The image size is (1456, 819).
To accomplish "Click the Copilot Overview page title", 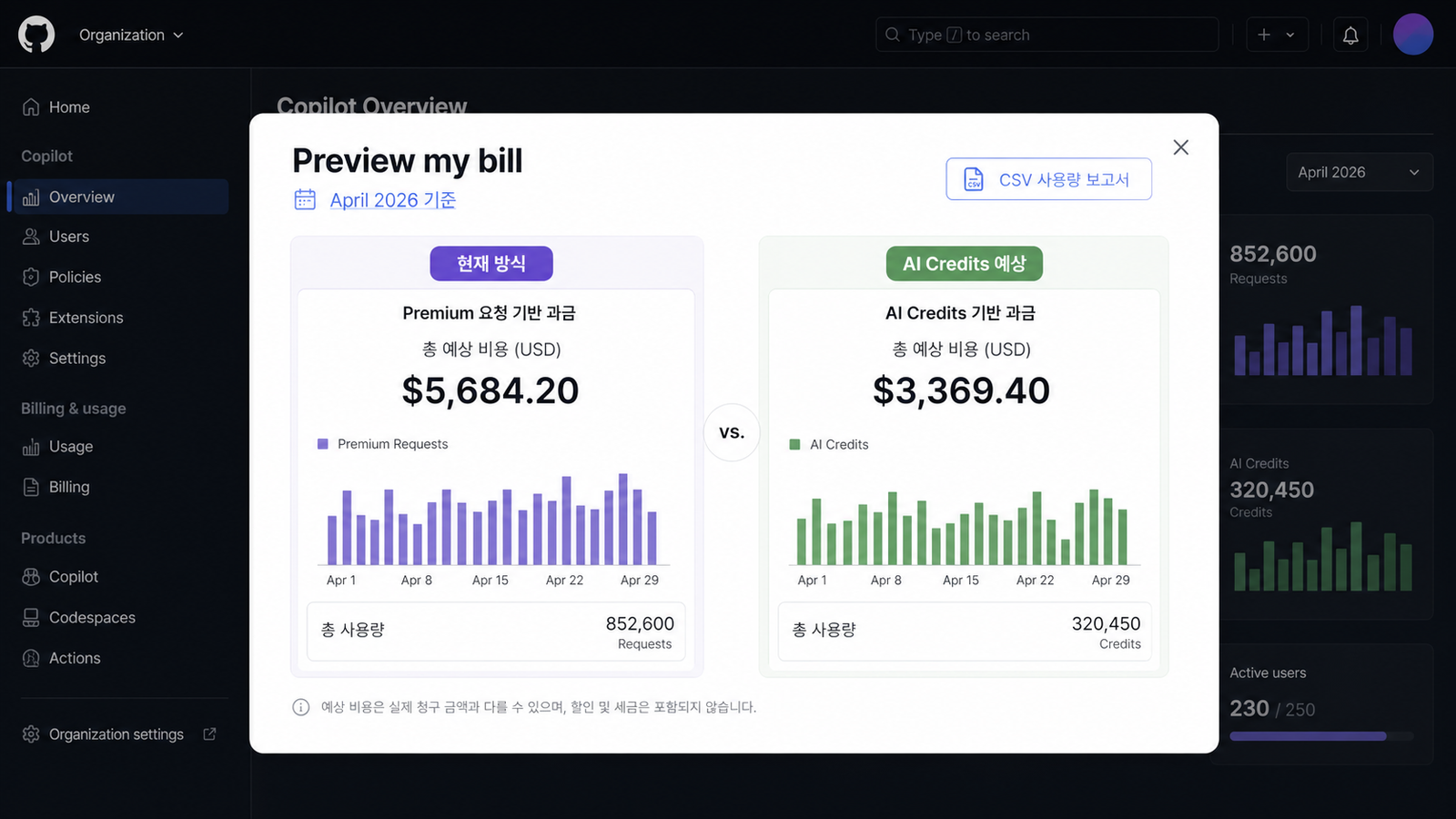I will [x=372, y=106].
